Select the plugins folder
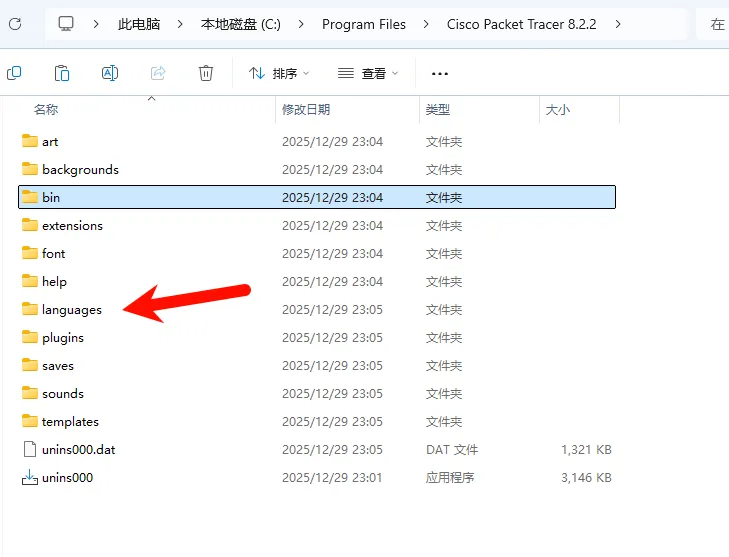This screenshot has width=729, height=557. pyautogui.click(x=317, y=338)
